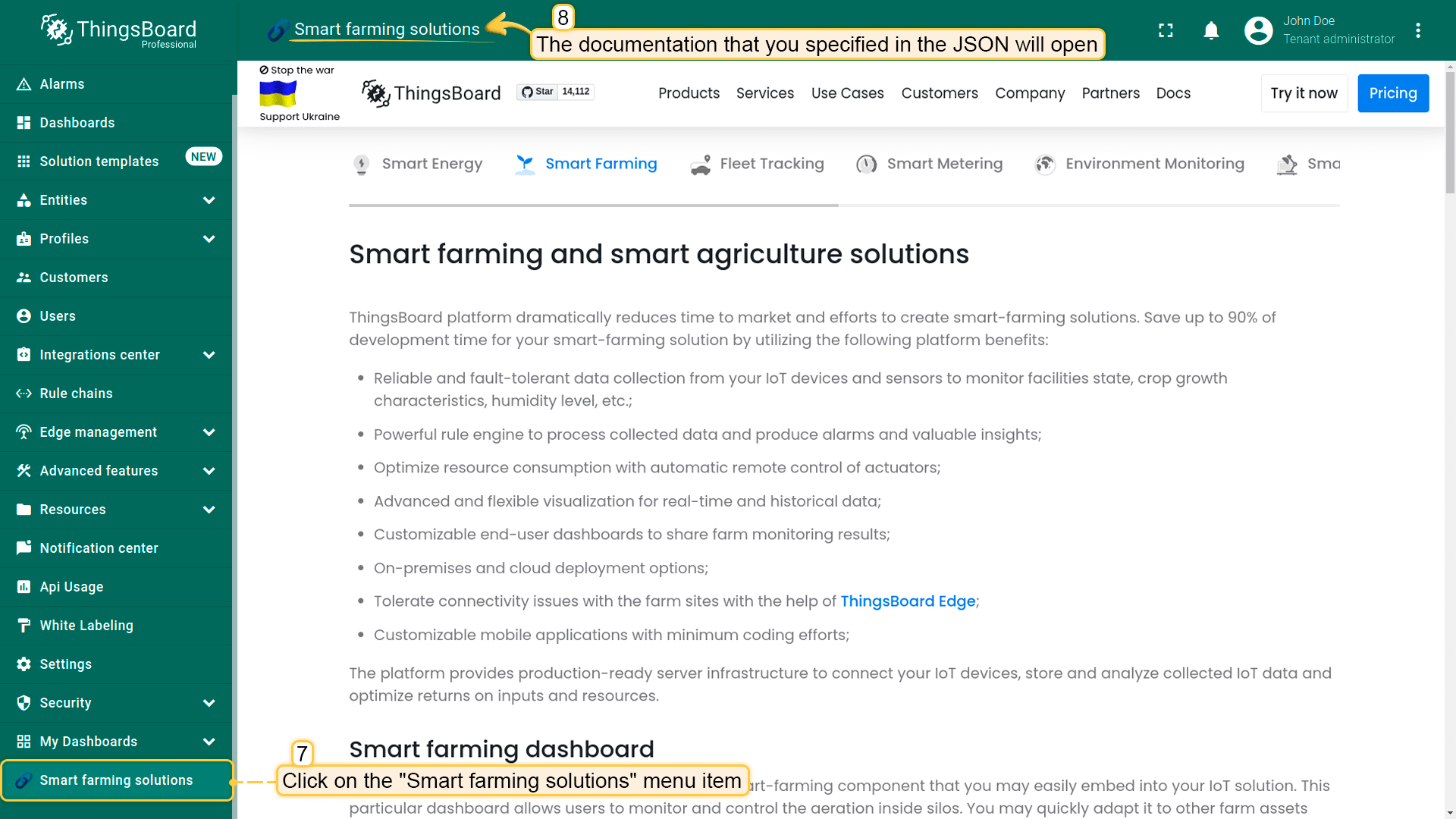This screenshot has width=1456, height=819.
Task: Click the White Labeling paint roller icon
Action: [24, 626]
